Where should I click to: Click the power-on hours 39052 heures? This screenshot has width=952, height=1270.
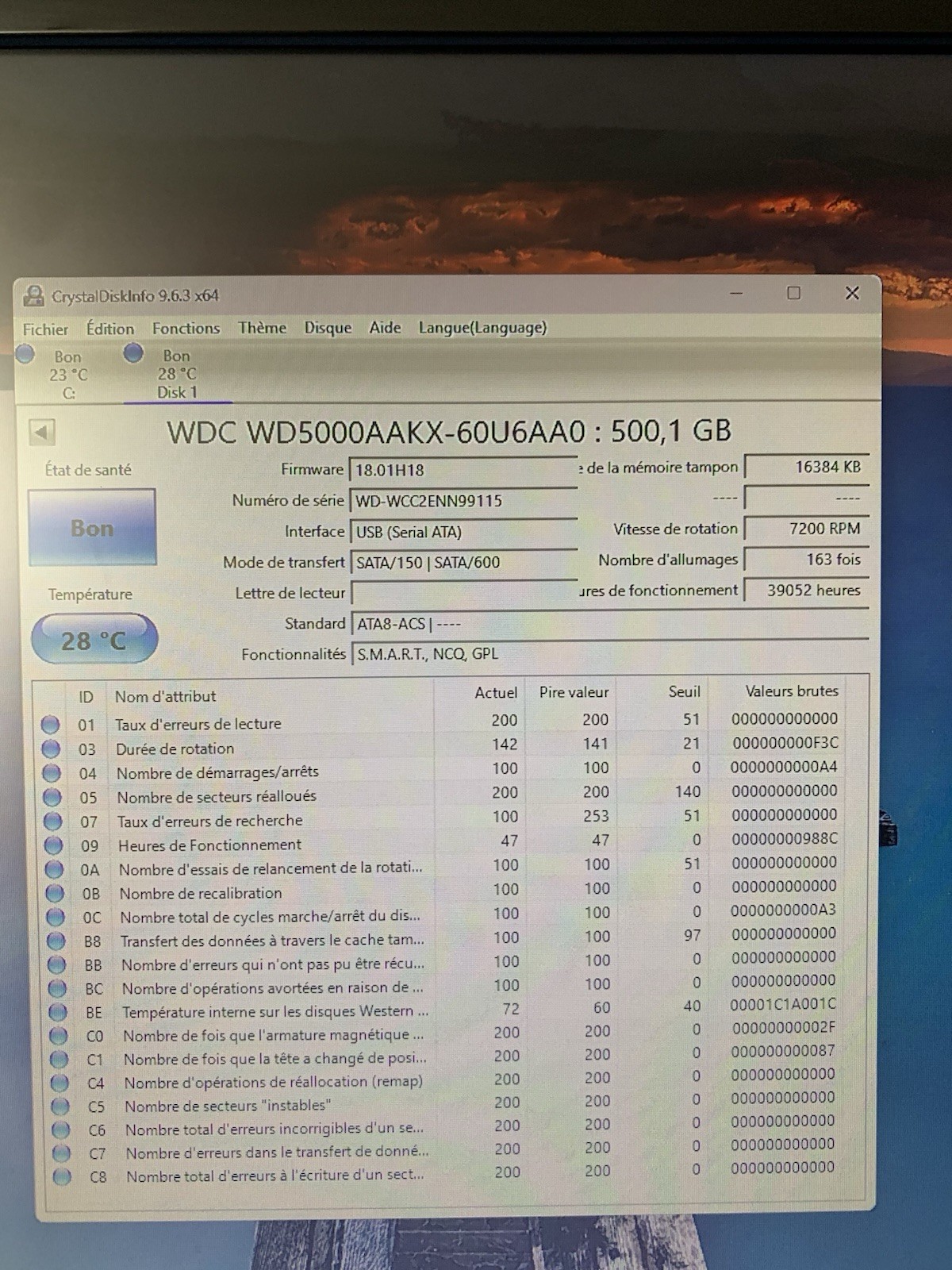(806, 590)
